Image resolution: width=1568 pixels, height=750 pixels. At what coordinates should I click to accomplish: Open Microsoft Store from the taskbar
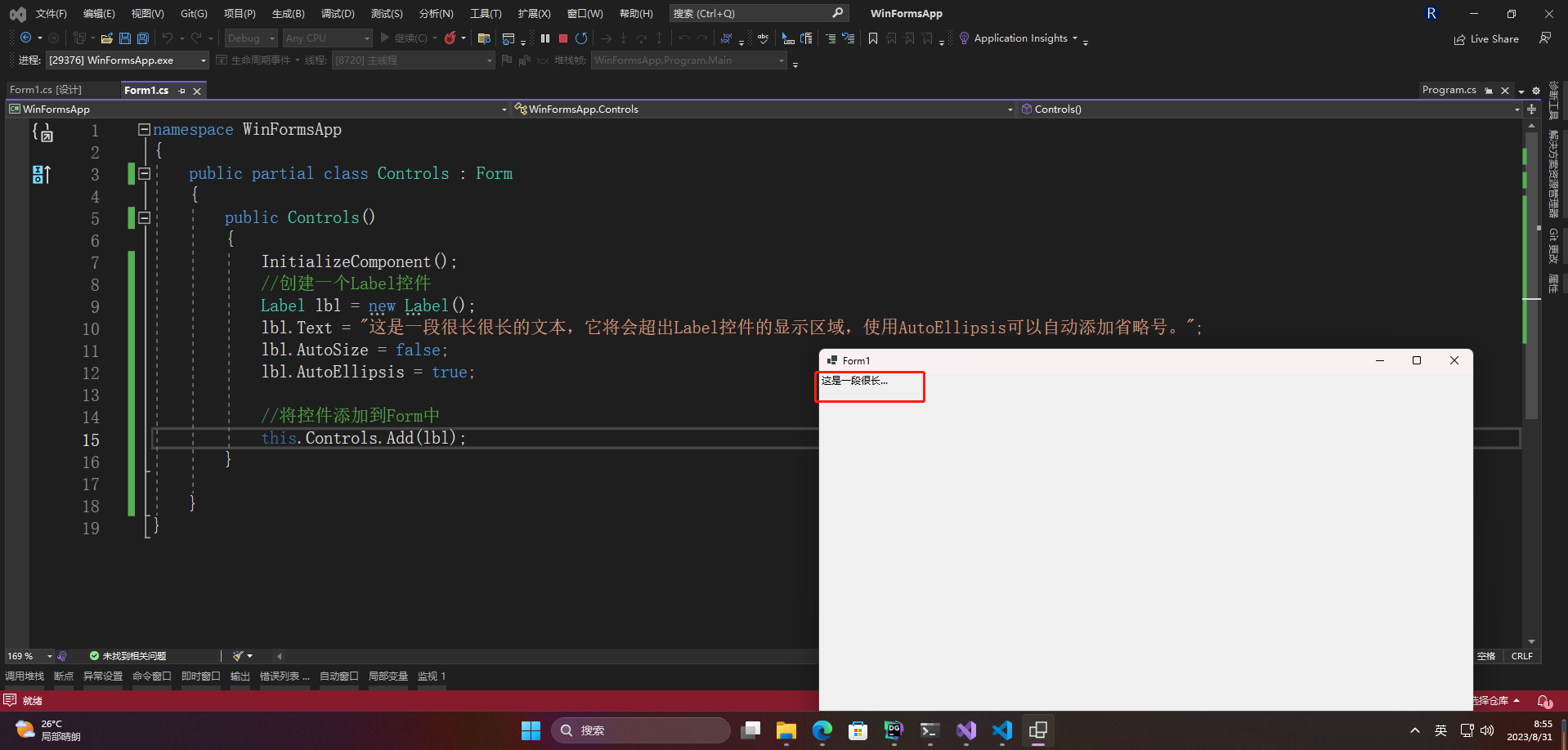tap(858, 730)
